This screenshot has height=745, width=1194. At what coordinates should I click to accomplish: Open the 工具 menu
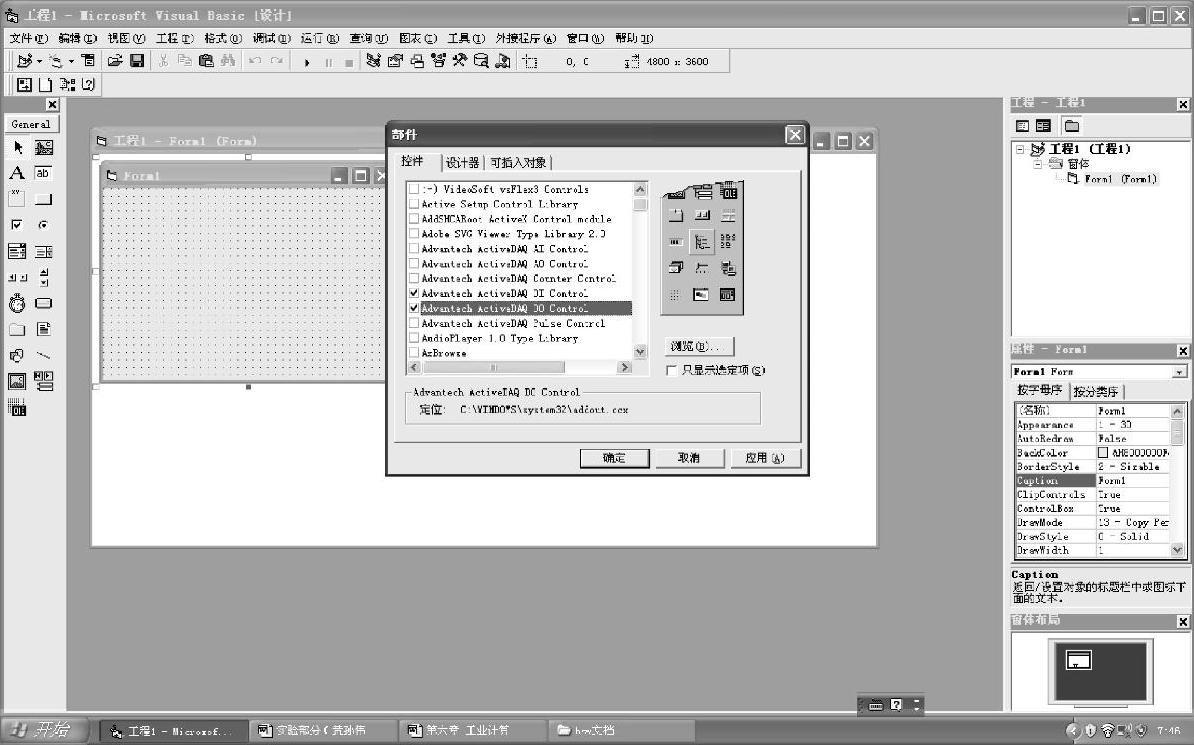466,38
